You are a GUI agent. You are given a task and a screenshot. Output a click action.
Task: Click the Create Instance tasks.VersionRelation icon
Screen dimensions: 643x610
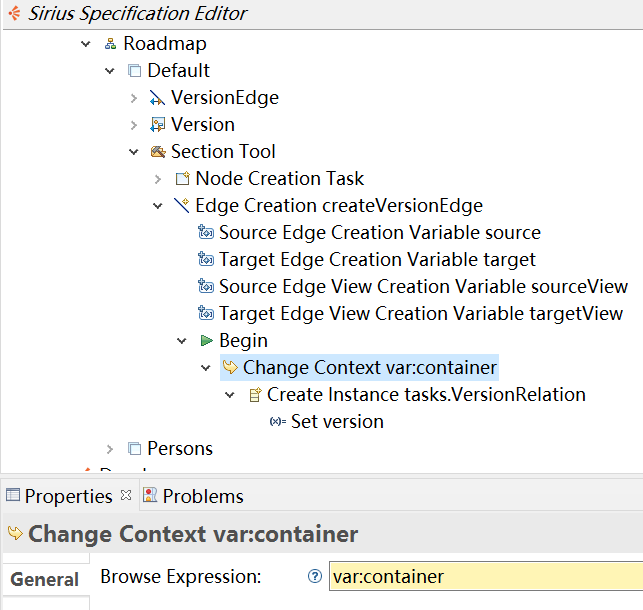[x=255, y=395]
